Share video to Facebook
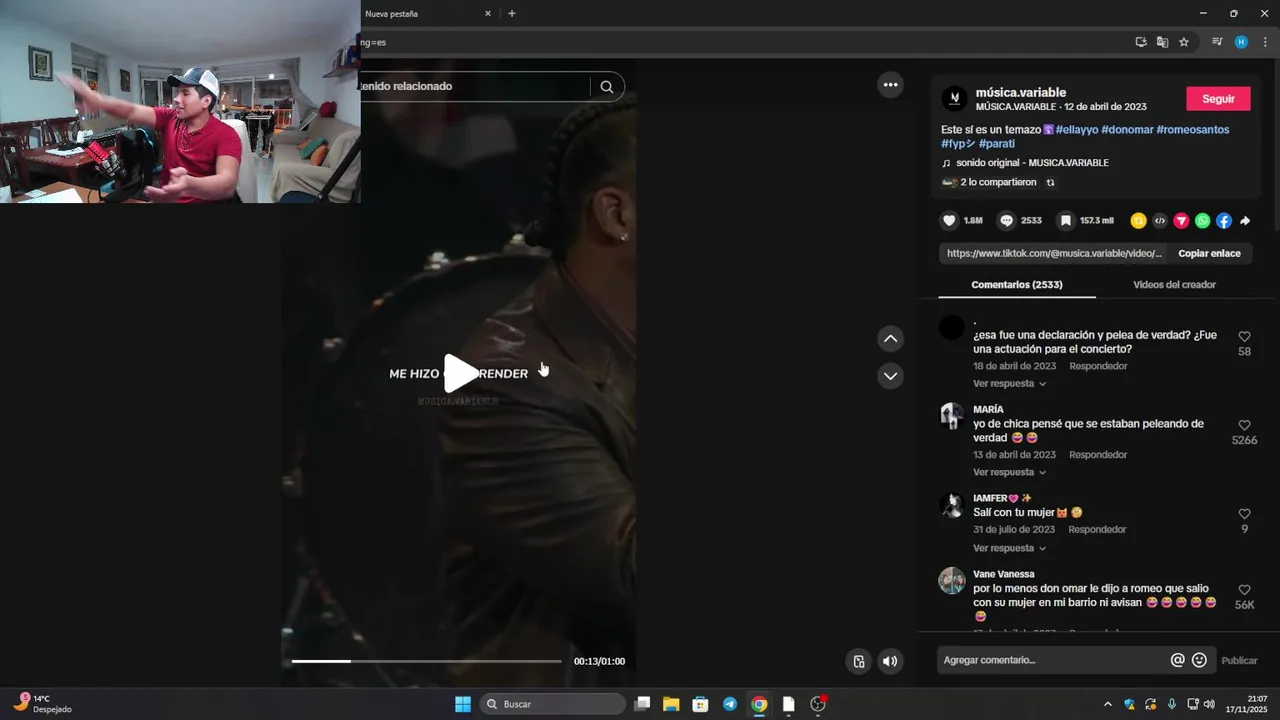 pos(1224,220)
